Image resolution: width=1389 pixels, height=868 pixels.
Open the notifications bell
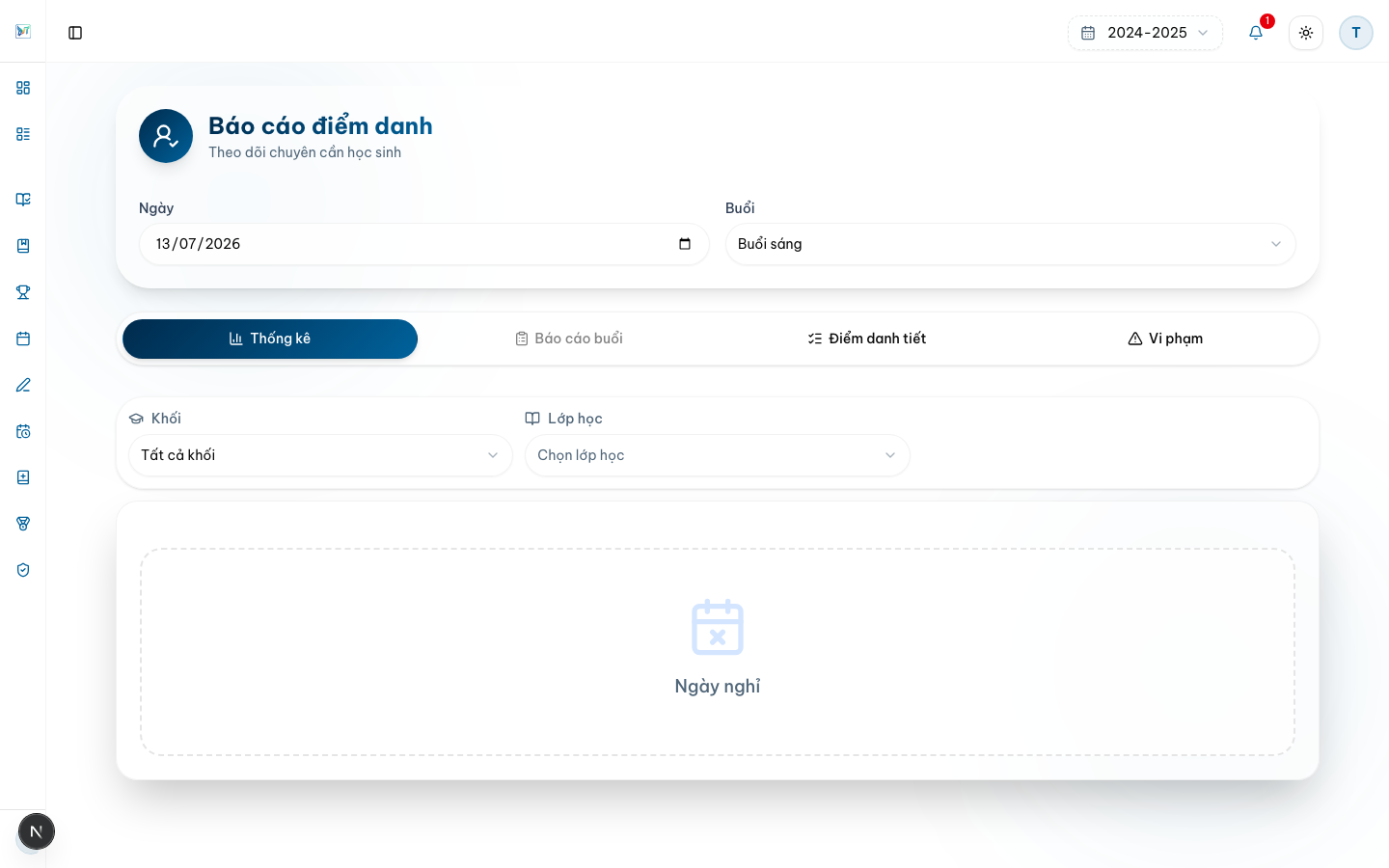[1256, 33]
